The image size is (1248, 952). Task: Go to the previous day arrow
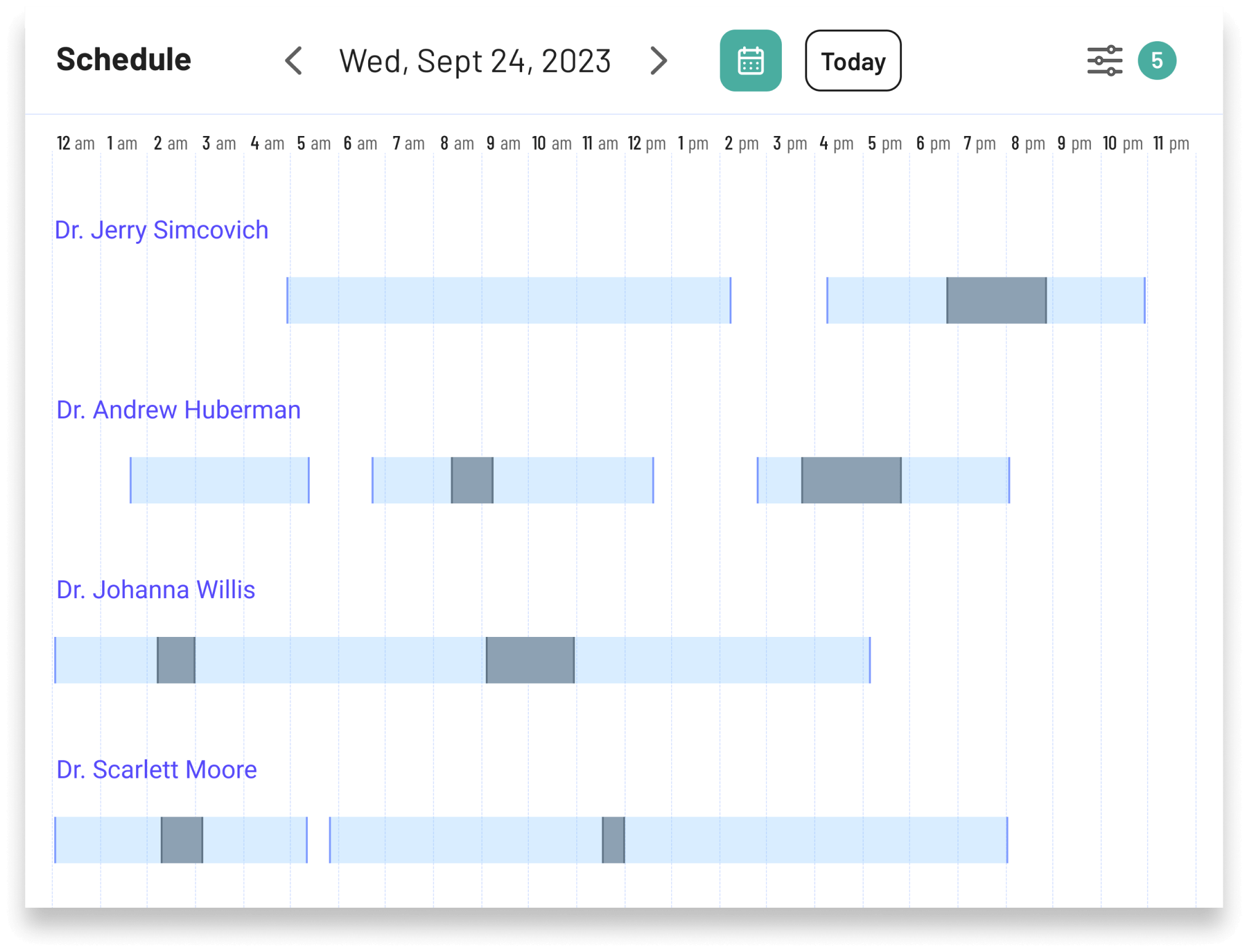(x=294, y=61)
